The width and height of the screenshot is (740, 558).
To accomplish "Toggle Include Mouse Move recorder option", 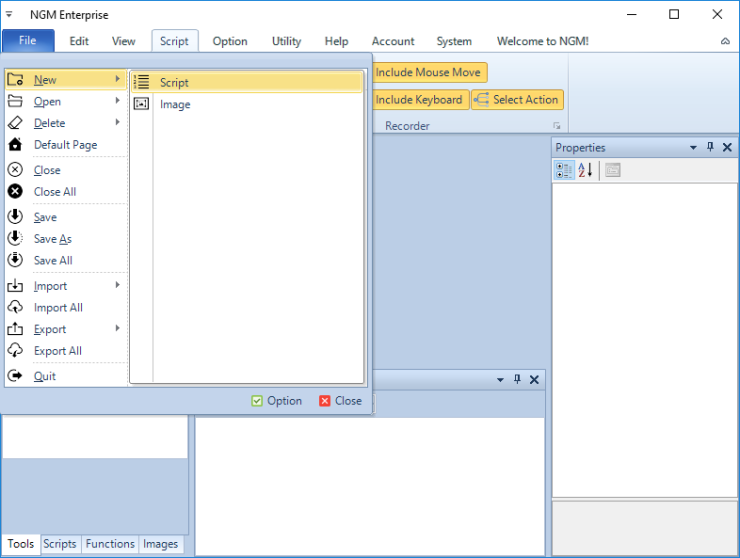I will (x=428, y=72).
